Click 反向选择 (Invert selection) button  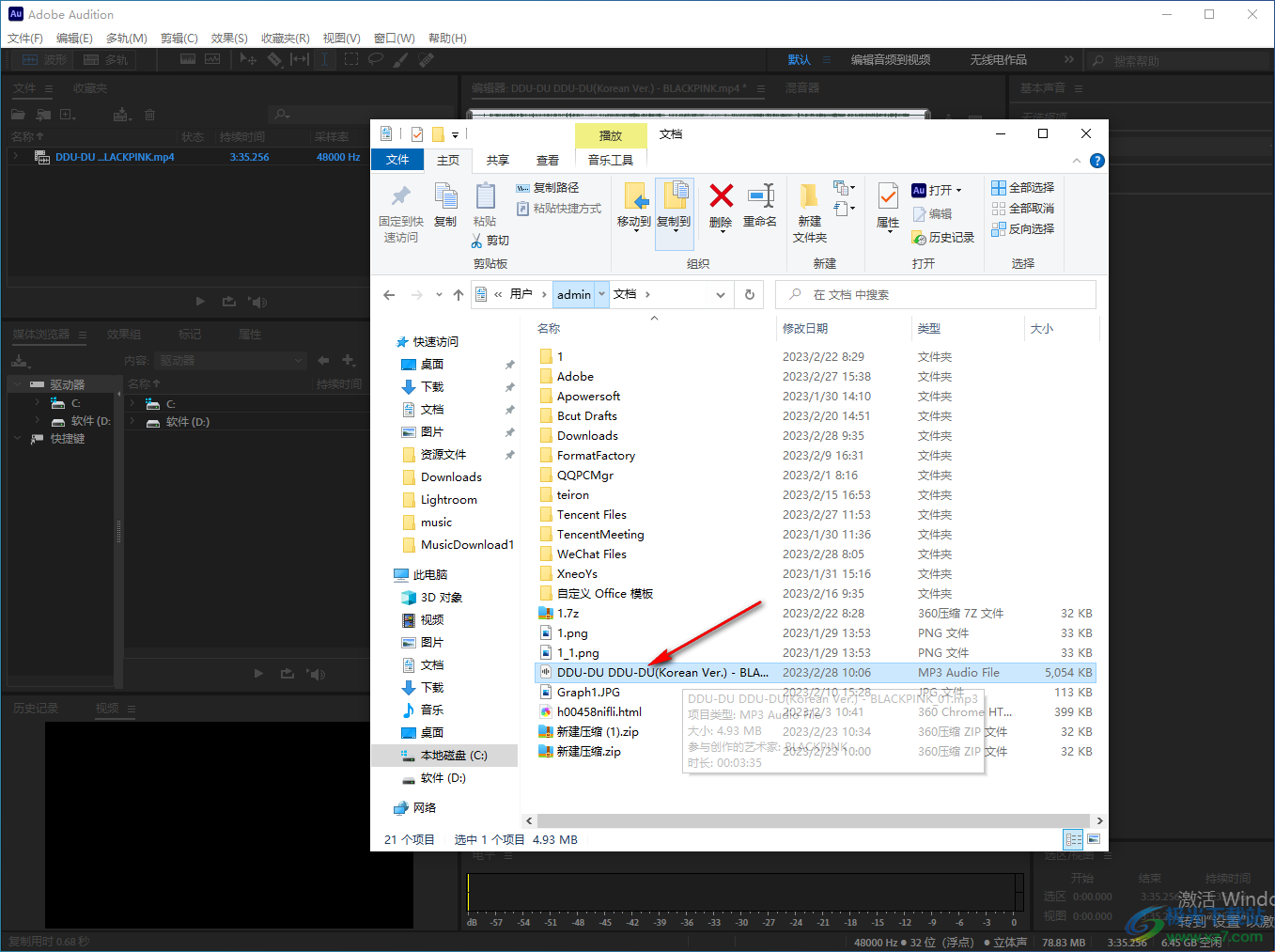pos(1023,228)
